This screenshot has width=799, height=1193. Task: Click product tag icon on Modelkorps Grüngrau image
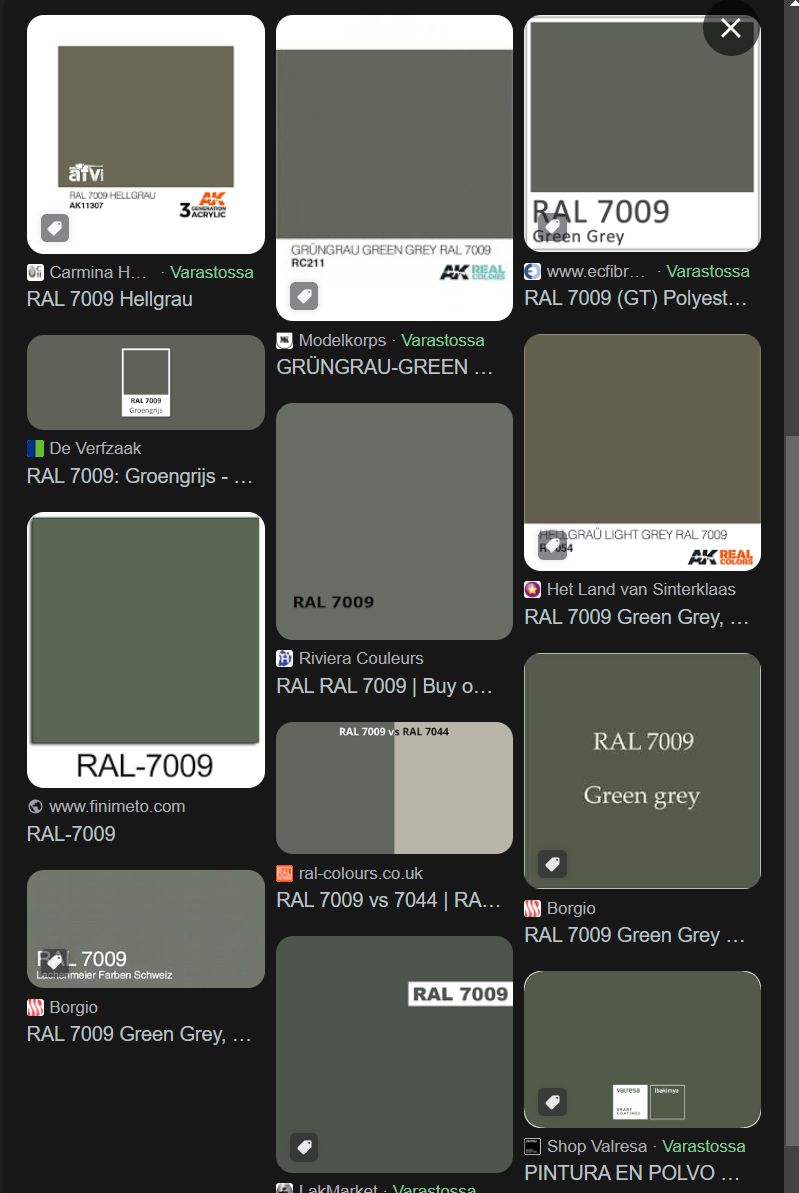tap(304, 295)
